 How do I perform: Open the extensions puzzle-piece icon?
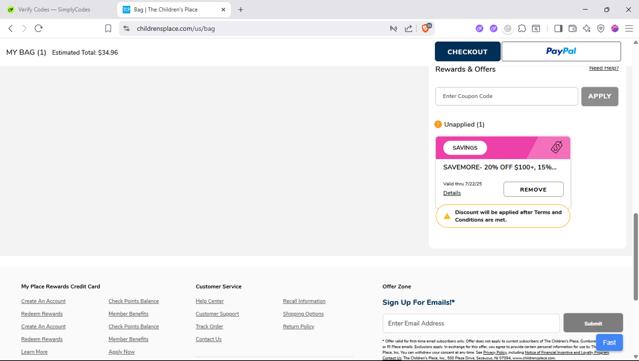pos(522,28)
